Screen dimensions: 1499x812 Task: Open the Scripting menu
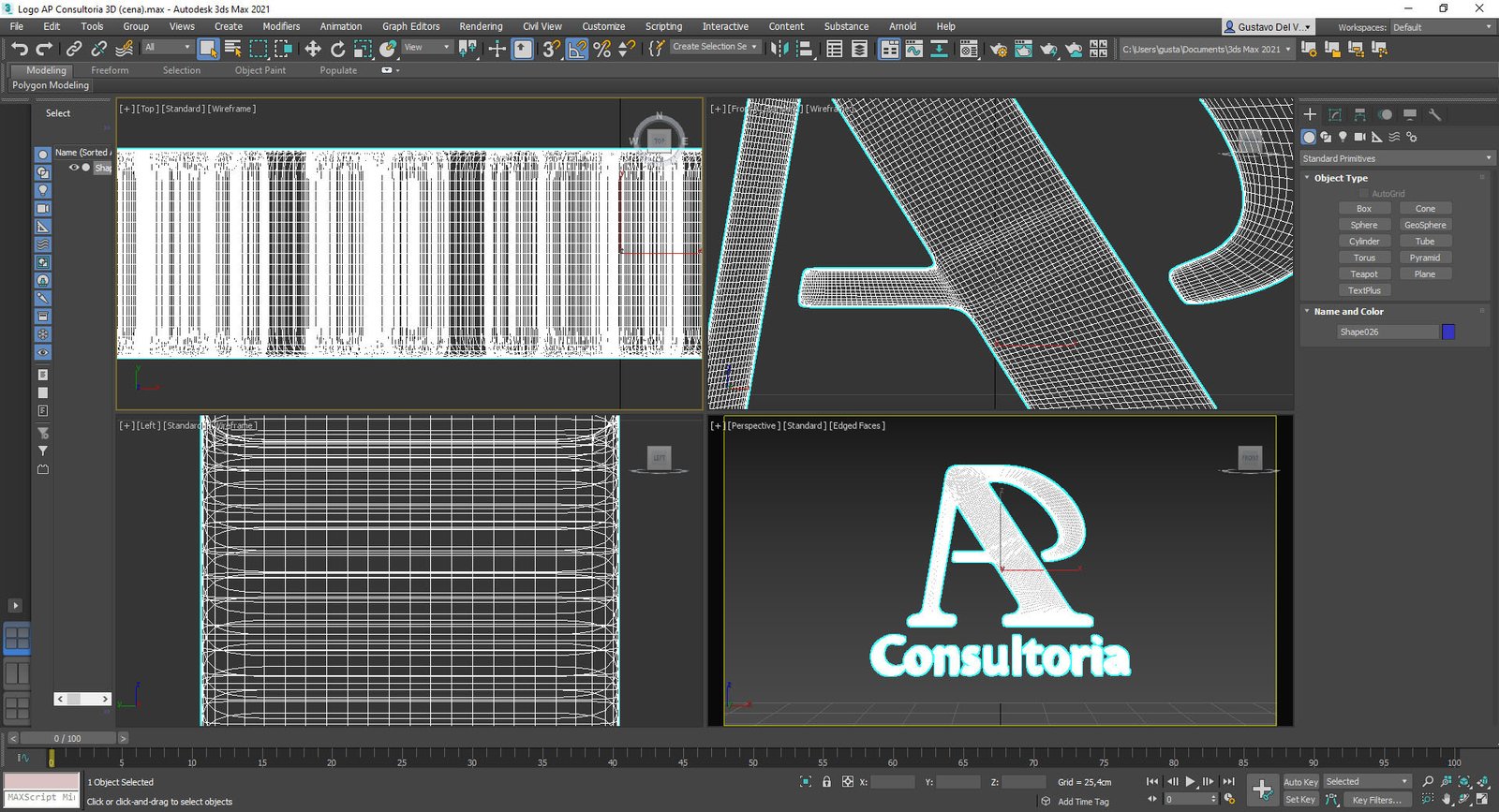coord(663,26)
